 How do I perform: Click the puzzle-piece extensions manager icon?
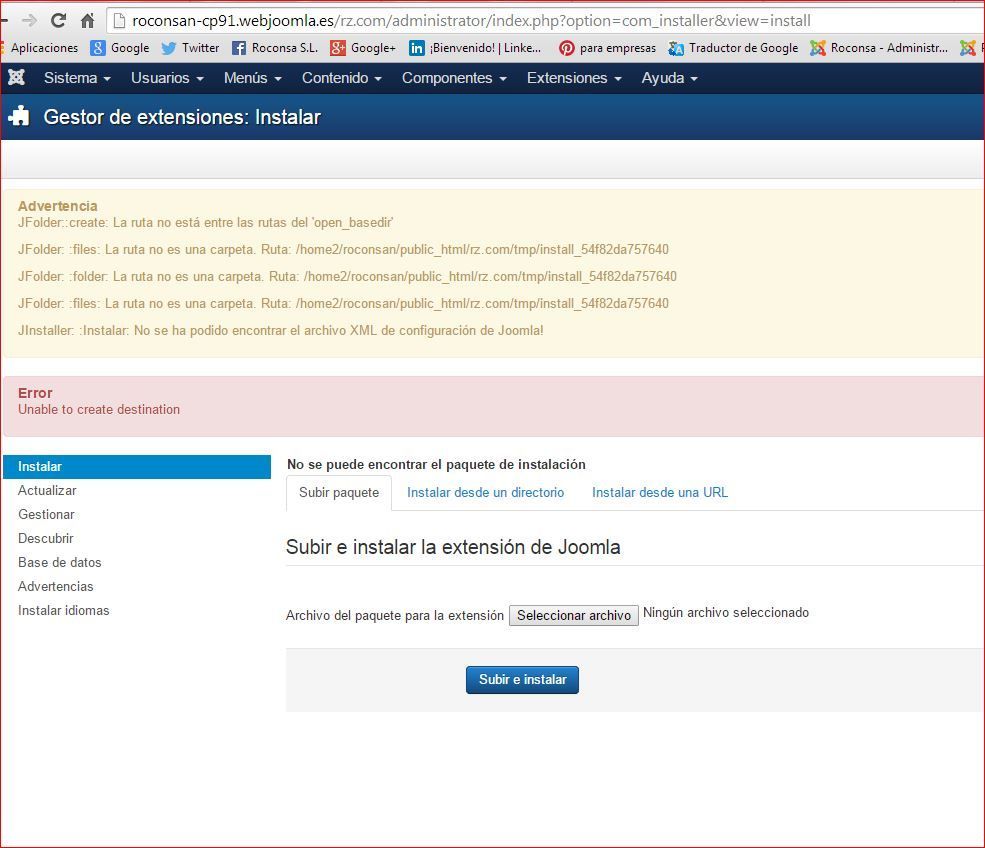(x=19, y=116)
